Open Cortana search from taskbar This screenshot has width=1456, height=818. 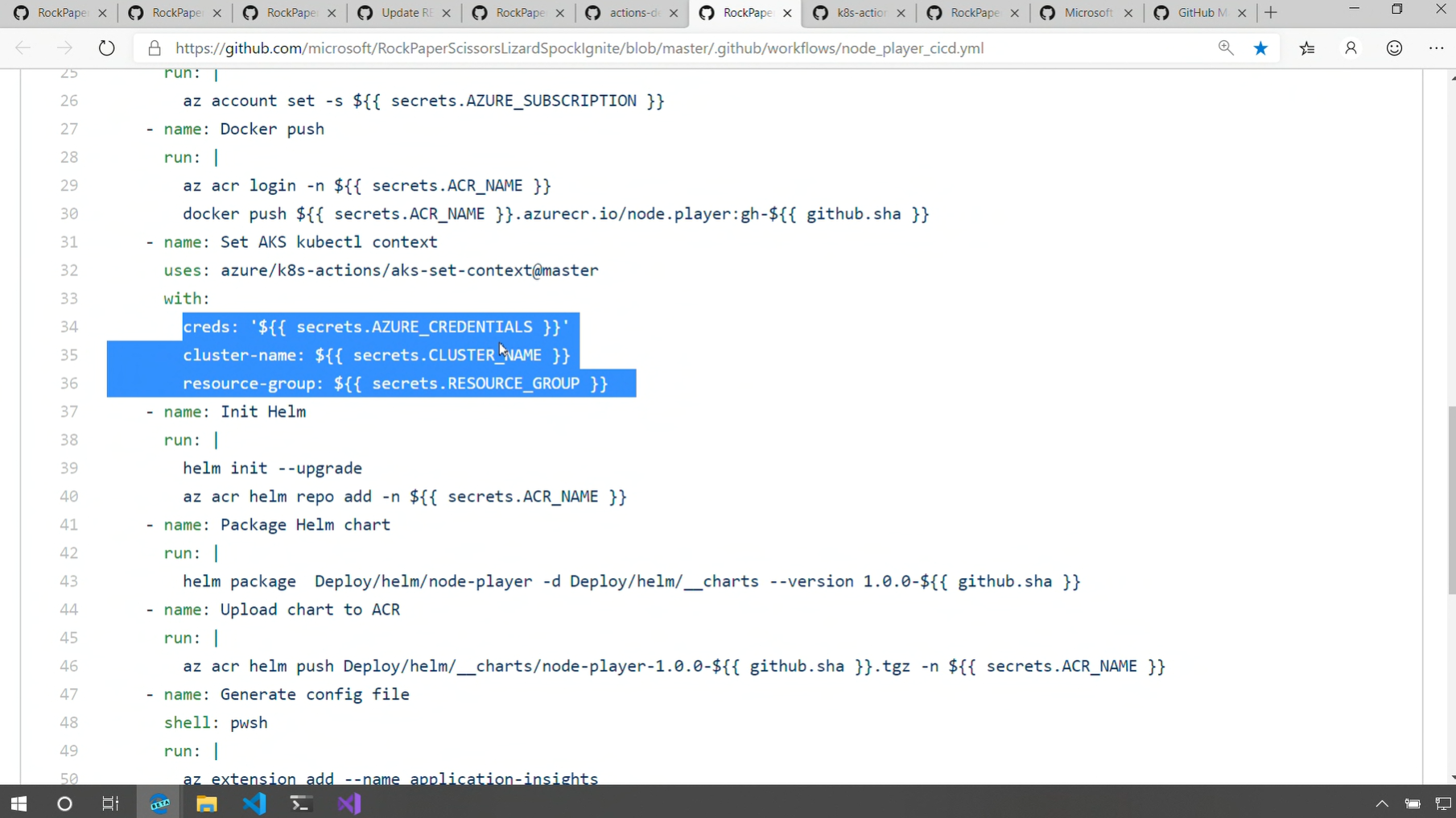pyautogui.click(x=64, y=804)
